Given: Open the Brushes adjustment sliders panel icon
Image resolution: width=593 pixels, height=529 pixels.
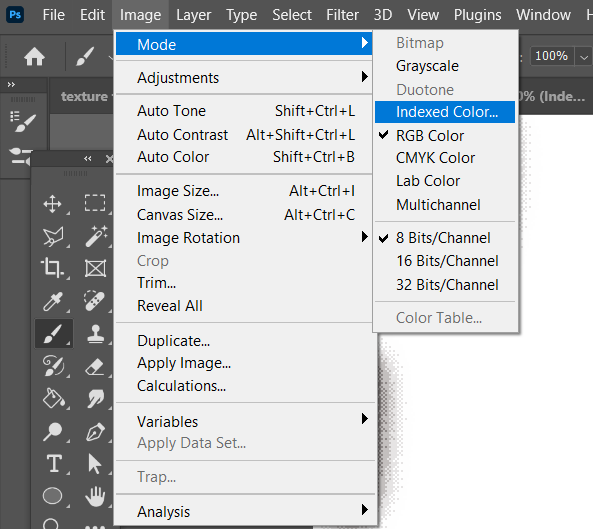Looking at the screenshot, I should point(21,156).
